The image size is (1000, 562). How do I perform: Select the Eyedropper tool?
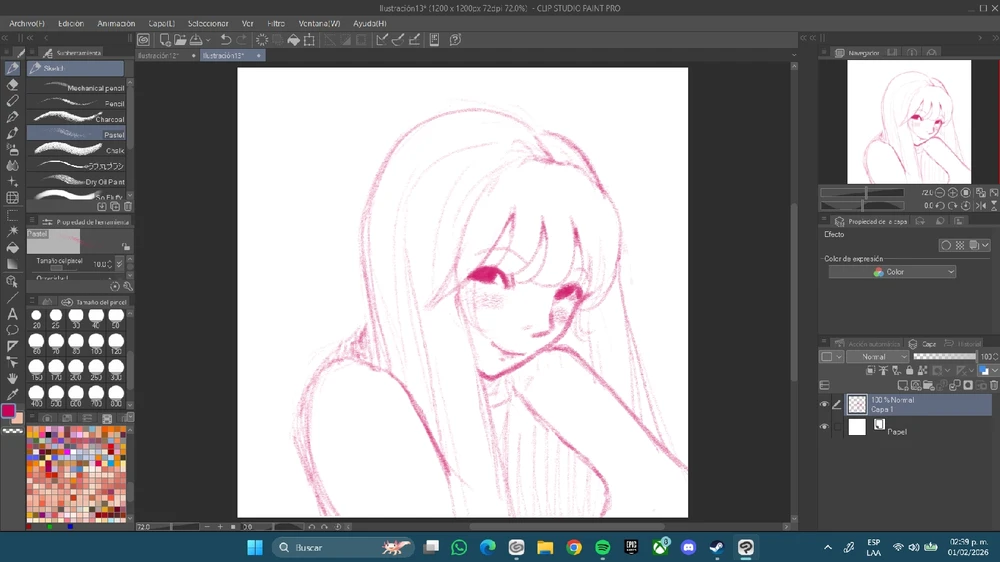point(12,394)
